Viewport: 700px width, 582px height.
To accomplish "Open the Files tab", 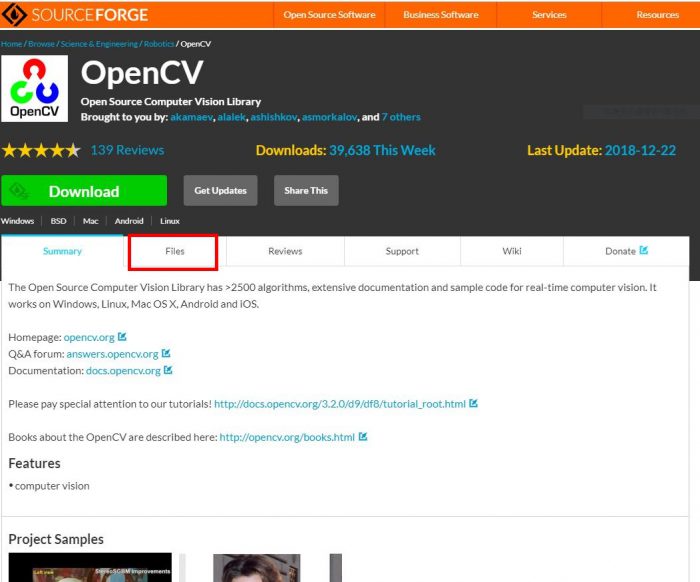I will (x=174, y=251).
